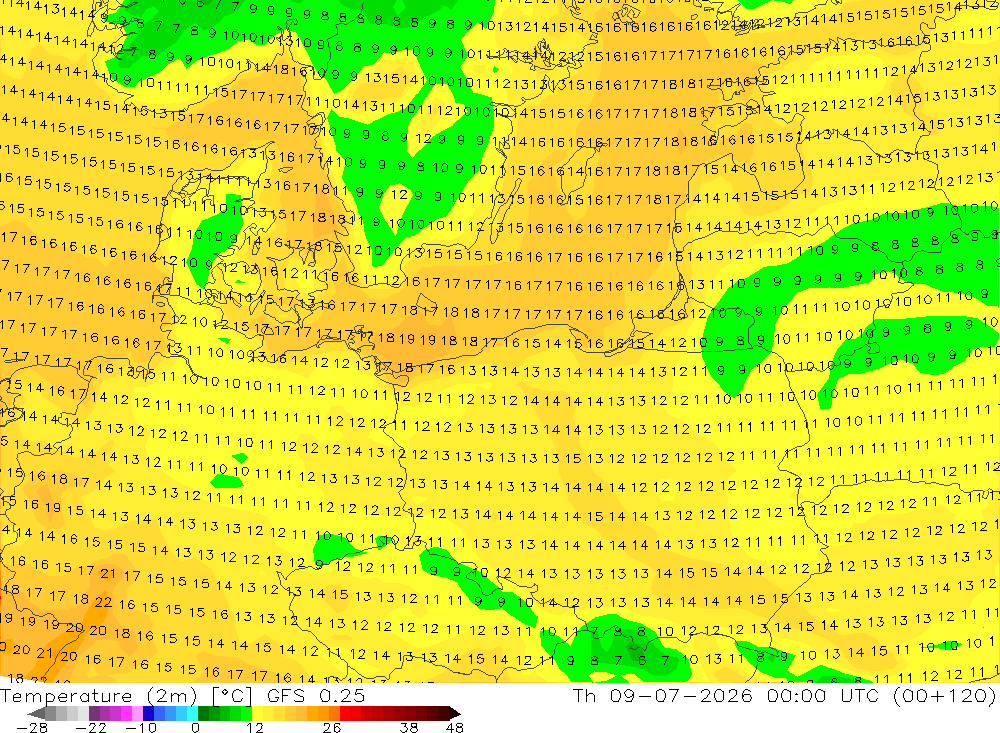Click the '12' legend label
Screen dimensions: 1000x733
(255, 727)
